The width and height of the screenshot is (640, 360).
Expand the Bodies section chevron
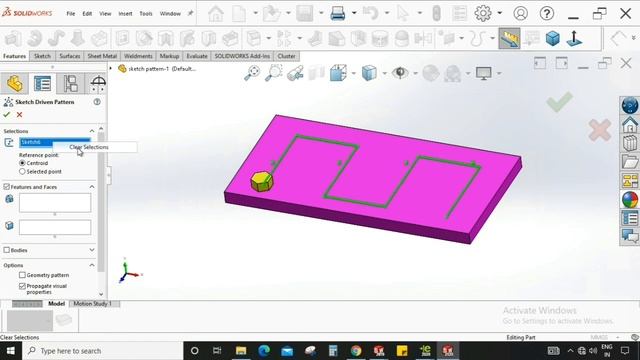92,250
